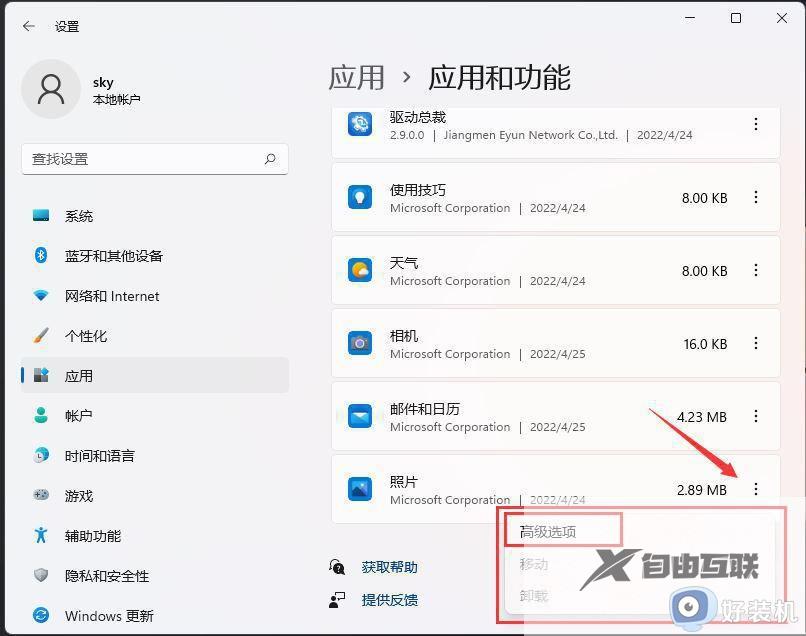
Task: Click the 天气 weather app icon
Action: 360,270
